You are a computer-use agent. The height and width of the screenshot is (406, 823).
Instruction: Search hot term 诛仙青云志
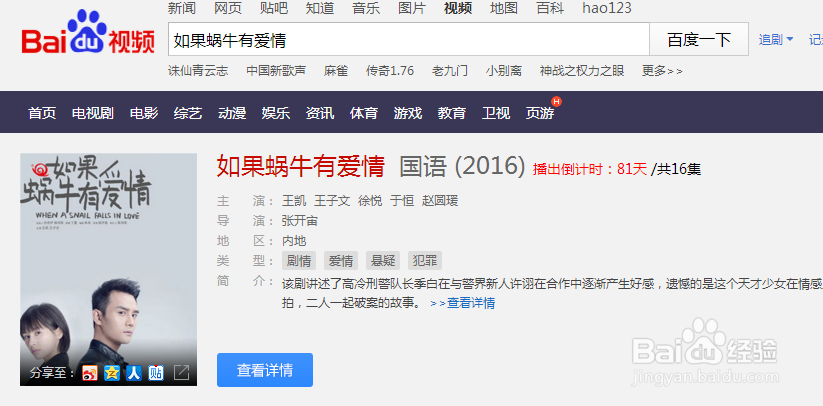point(198,71)
